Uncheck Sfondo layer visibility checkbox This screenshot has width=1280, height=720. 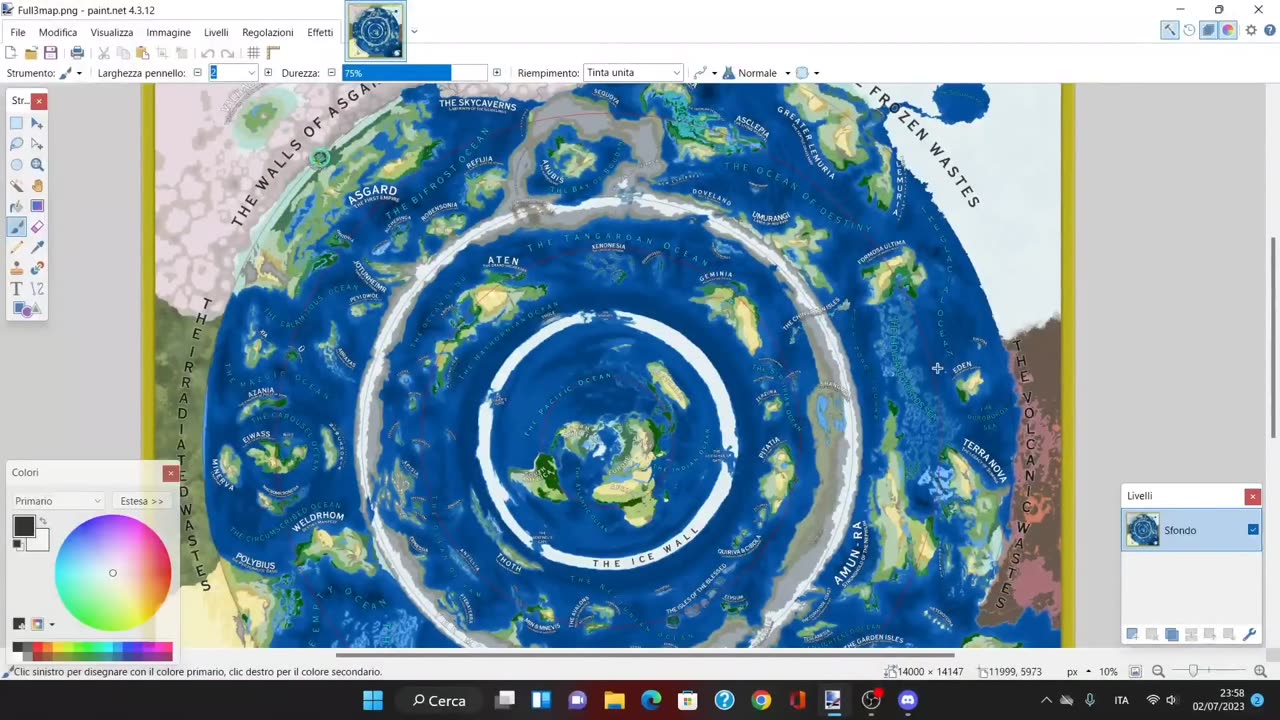click(x=1253, y=530)
